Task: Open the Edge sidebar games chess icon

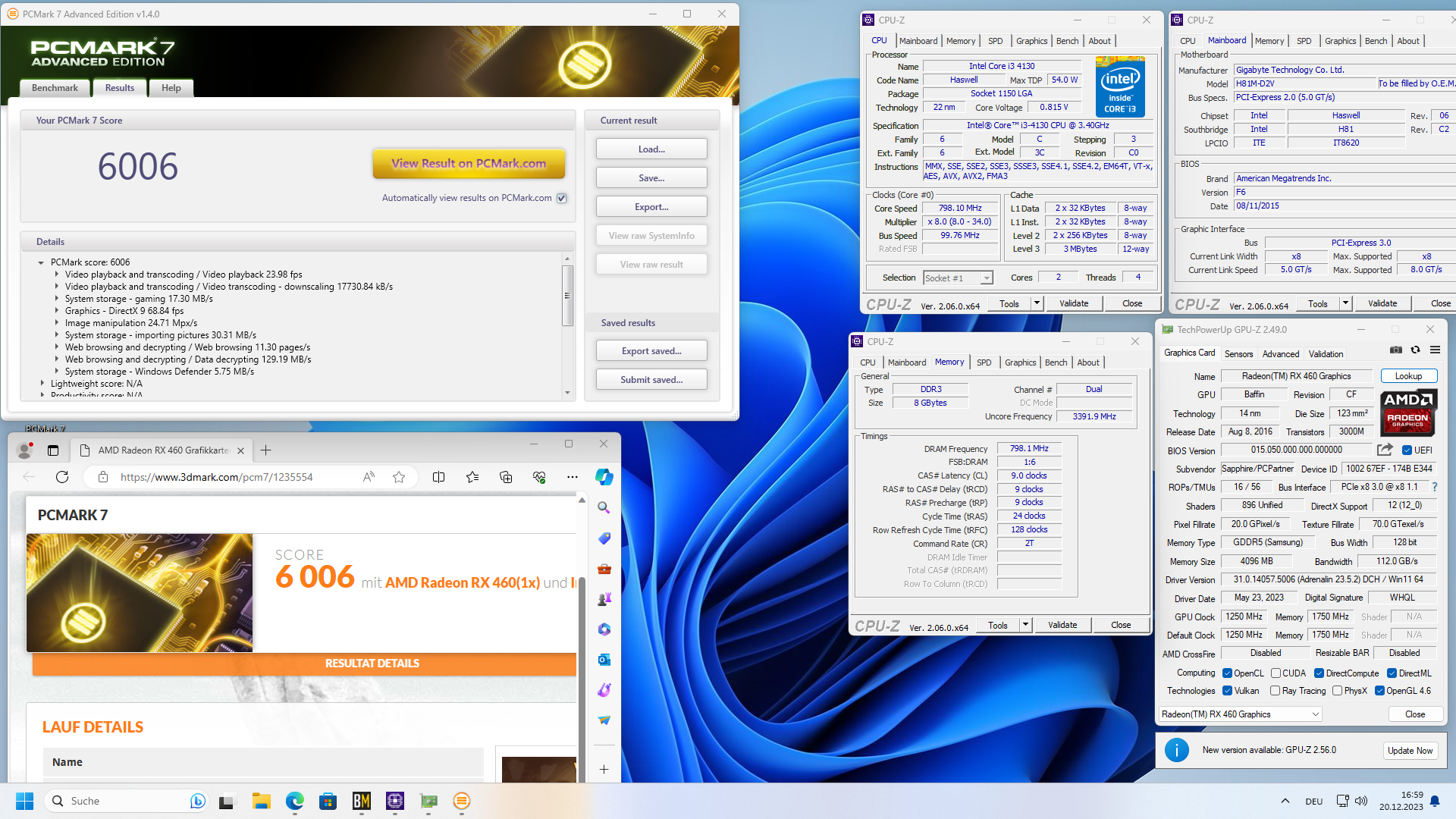Action: coord(604,598)
